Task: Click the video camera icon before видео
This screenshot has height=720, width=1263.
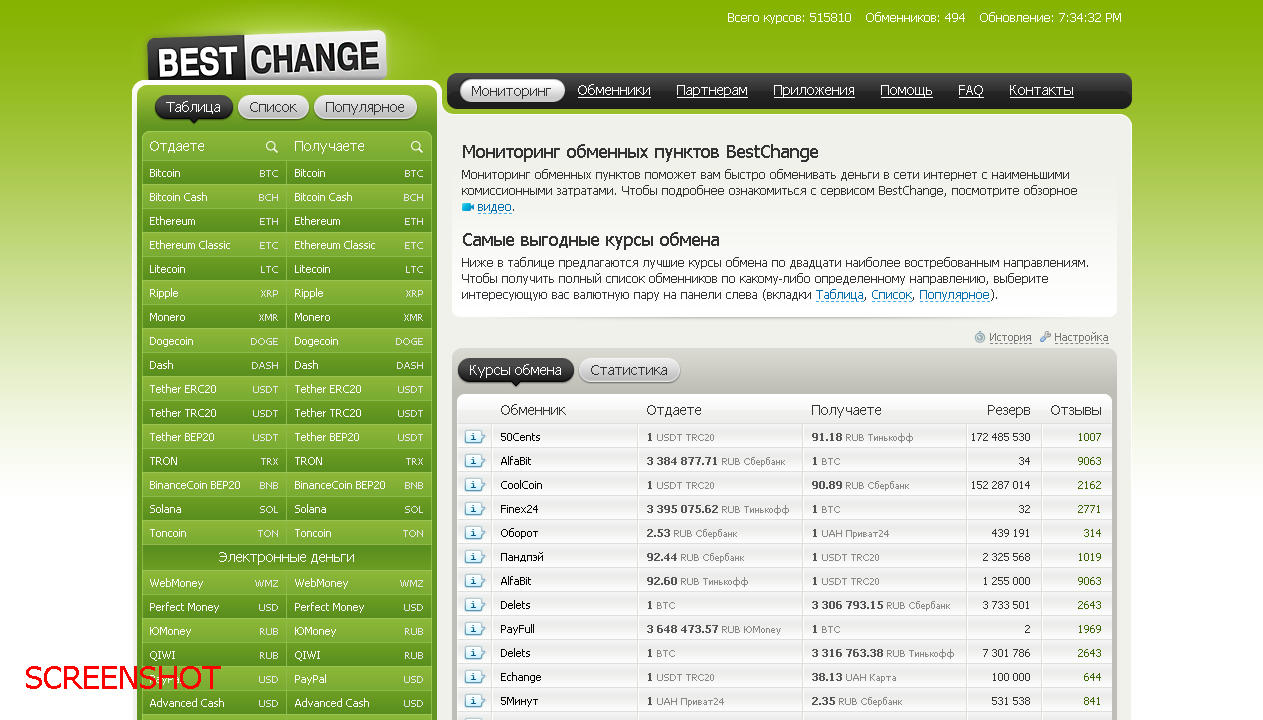Action: (467, 208)
